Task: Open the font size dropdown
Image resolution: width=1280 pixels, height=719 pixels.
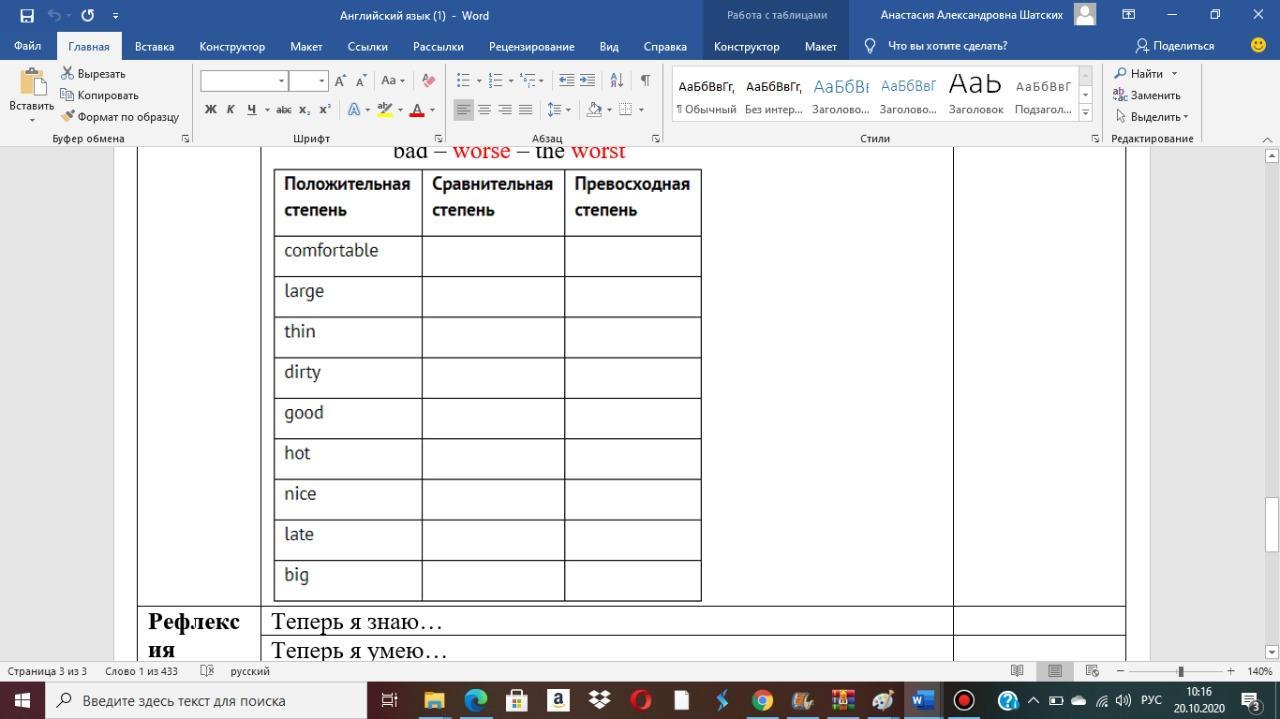Action: click(x=321, y=81)
